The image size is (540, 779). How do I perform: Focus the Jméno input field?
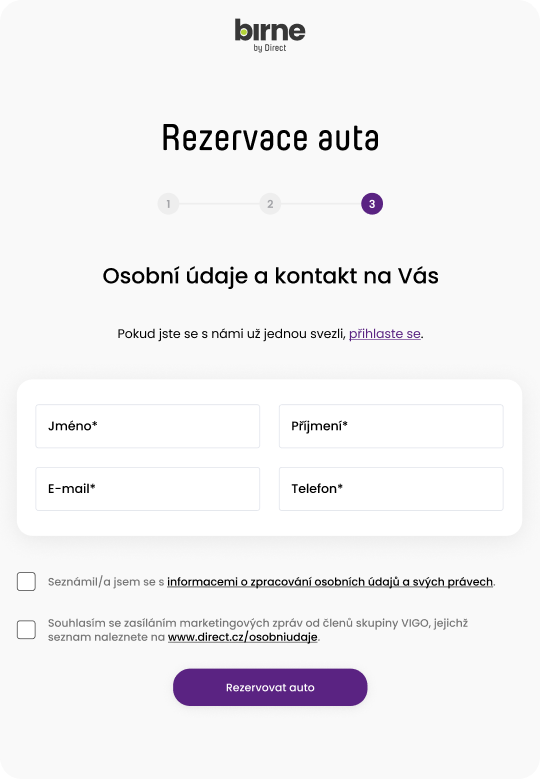coord(148,426)
